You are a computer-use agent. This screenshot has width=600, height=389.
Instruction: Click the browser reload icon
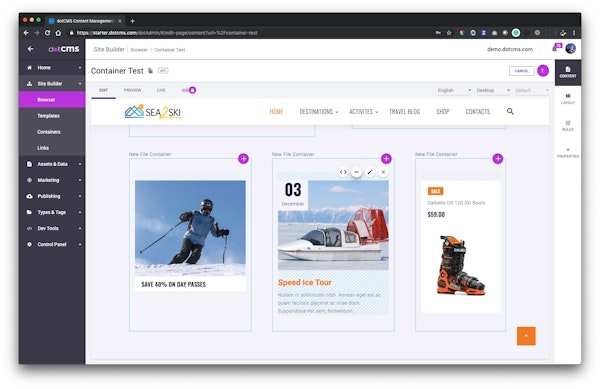tap(47, 33)
